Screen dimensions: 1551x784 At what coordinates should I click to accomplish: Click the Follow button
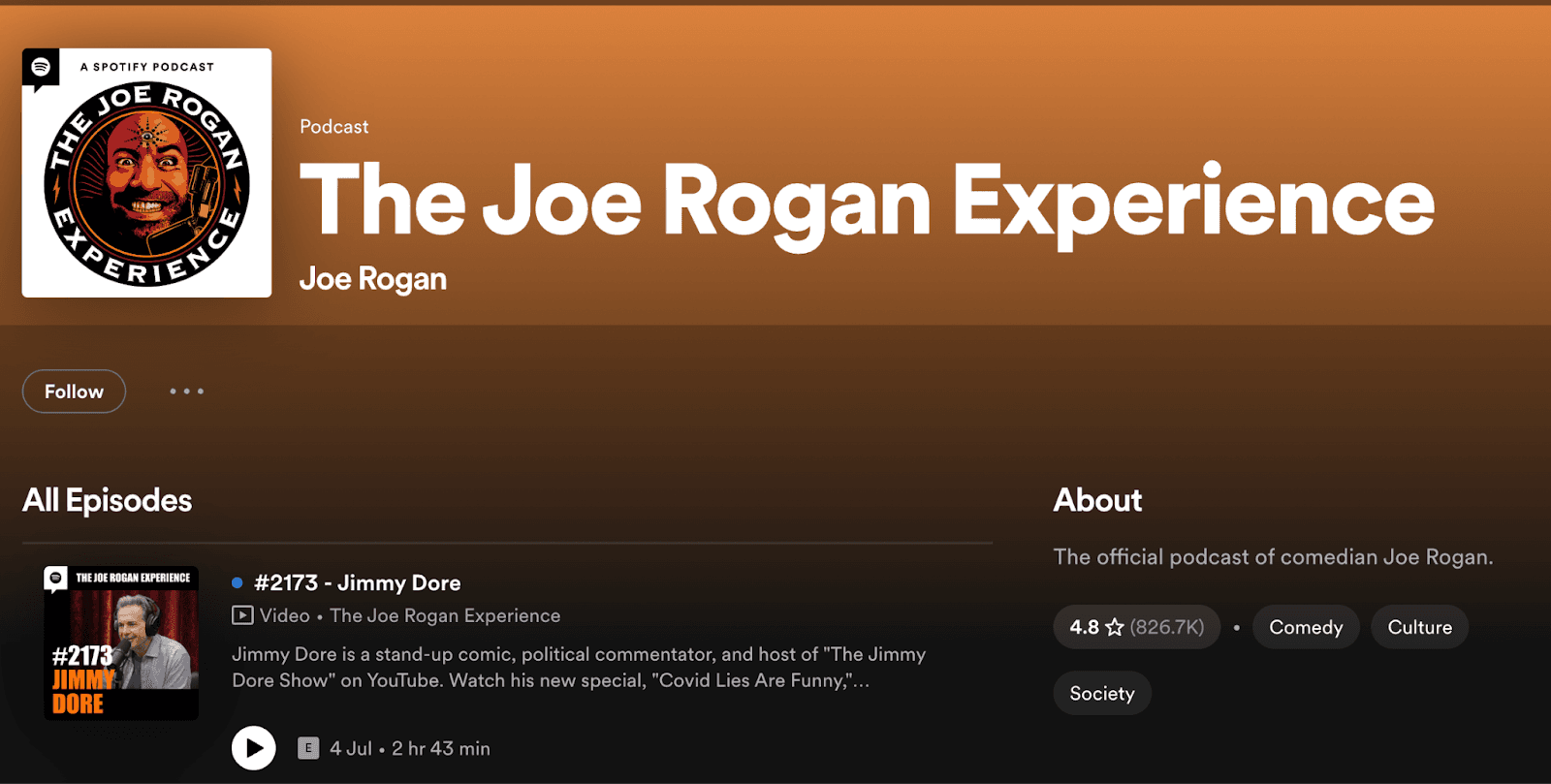click(74, 392)
